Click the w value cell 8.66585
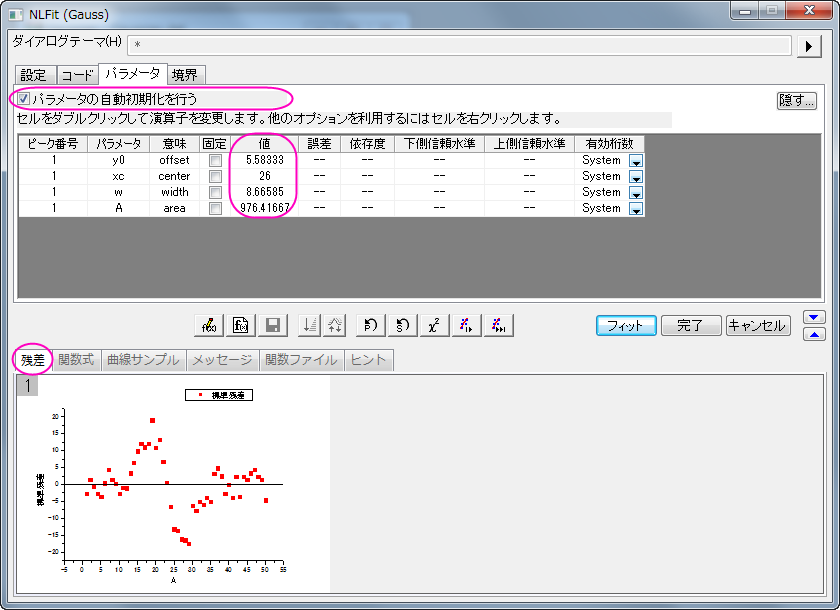Screen dimensions: 840x610 [x=264, y=192]
